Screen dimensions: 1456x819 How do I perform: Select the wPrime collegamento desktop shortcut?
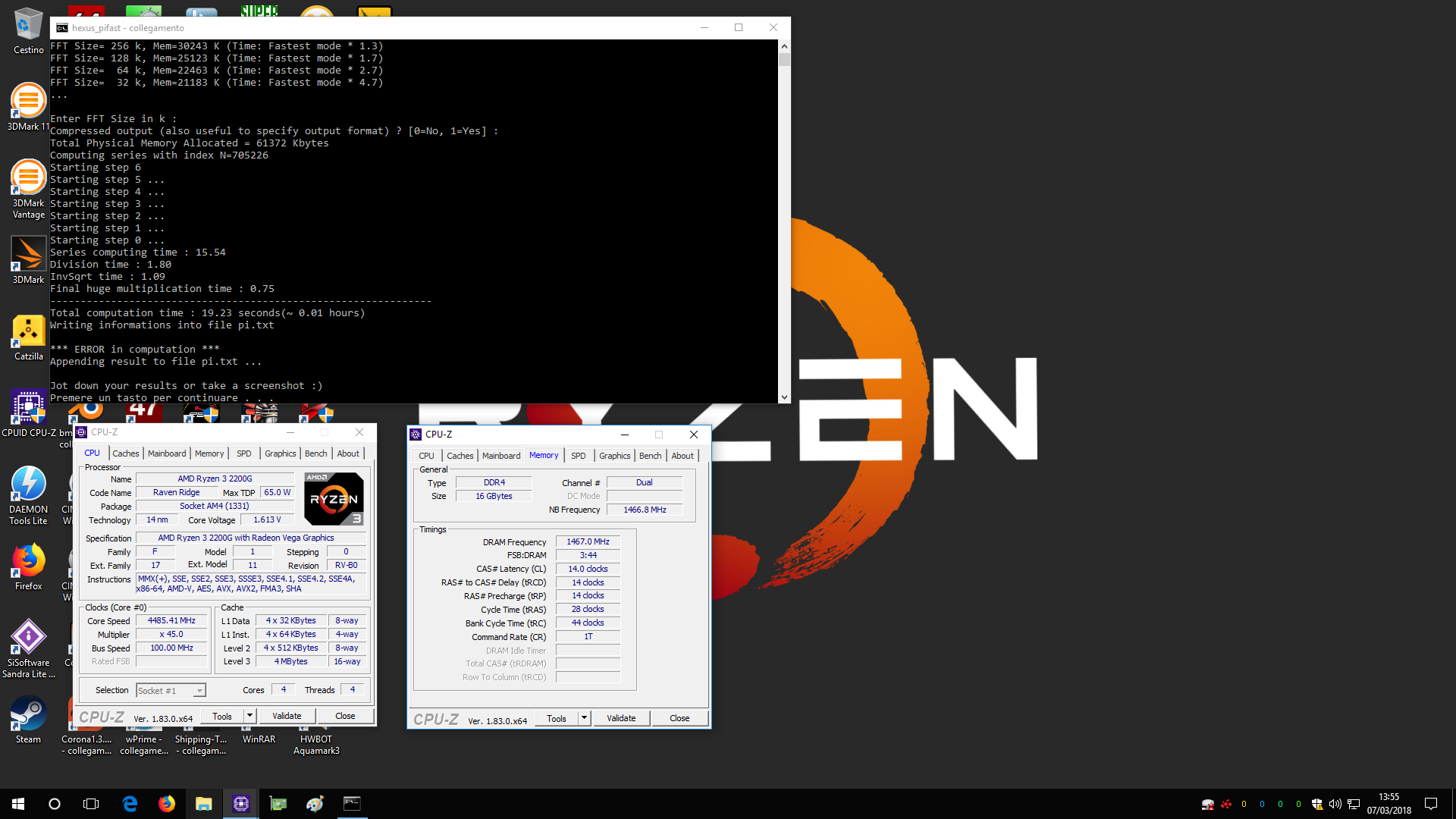point(144,742)
